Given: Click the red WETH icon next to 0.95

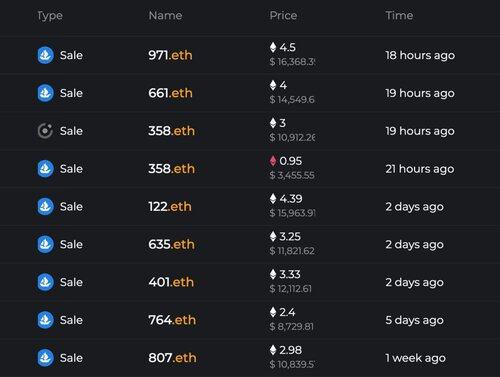Looking at the screenshot, I should (273, 161).
